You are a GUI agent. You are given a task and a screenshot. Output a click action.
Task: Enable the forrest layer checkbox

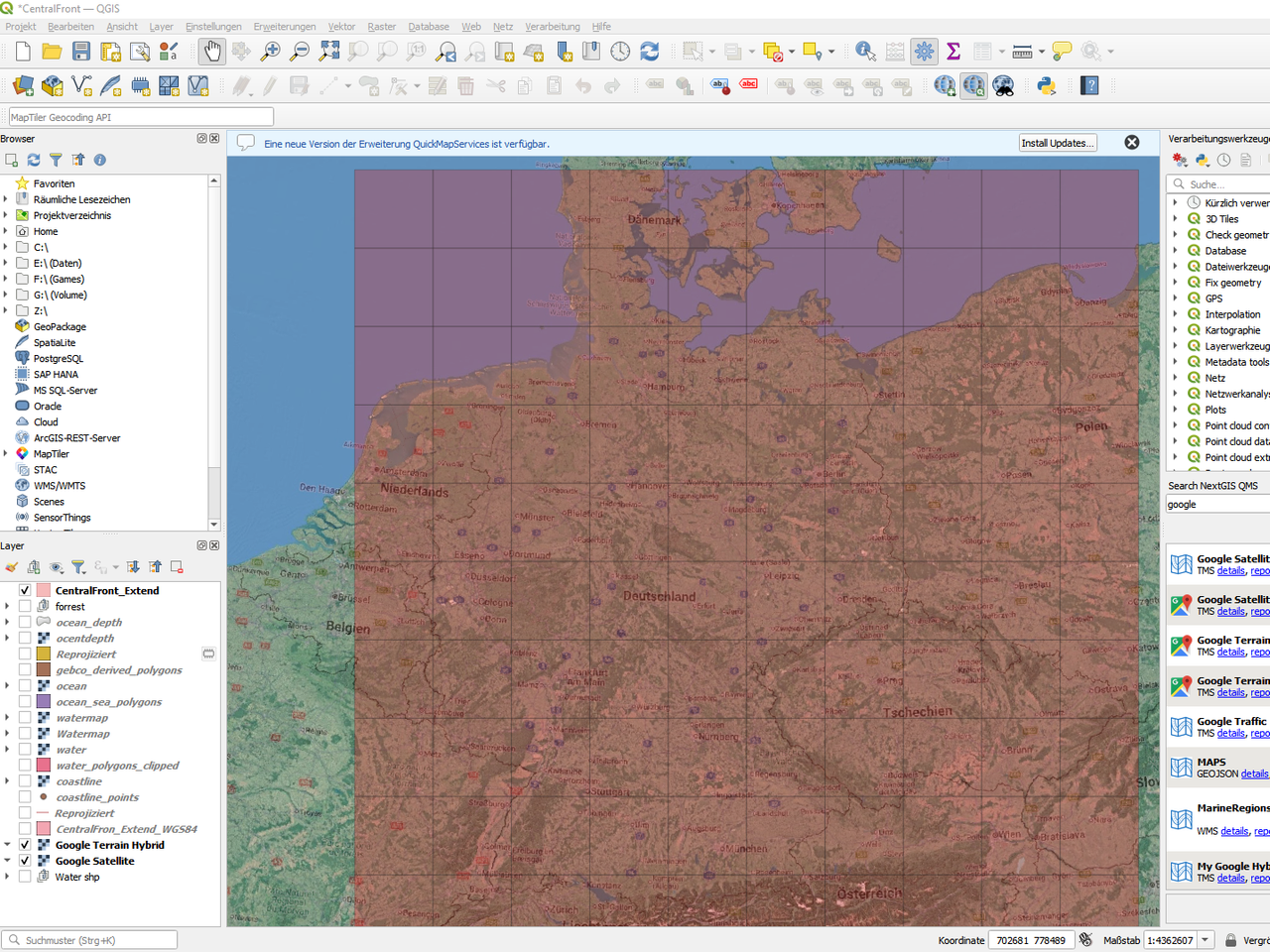tap(25, 607)
